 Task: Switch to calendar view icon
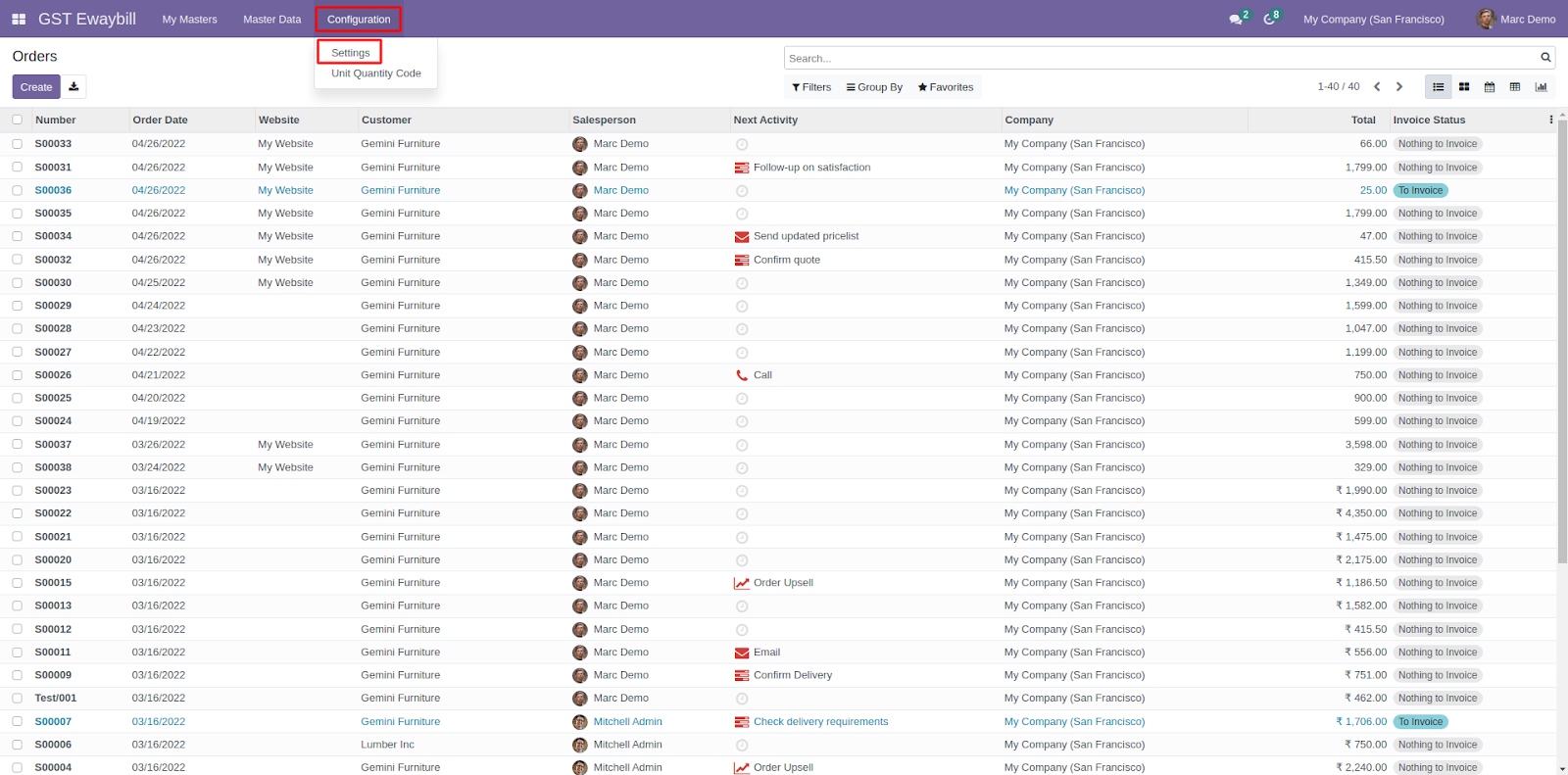click(x=1490, y=87)
